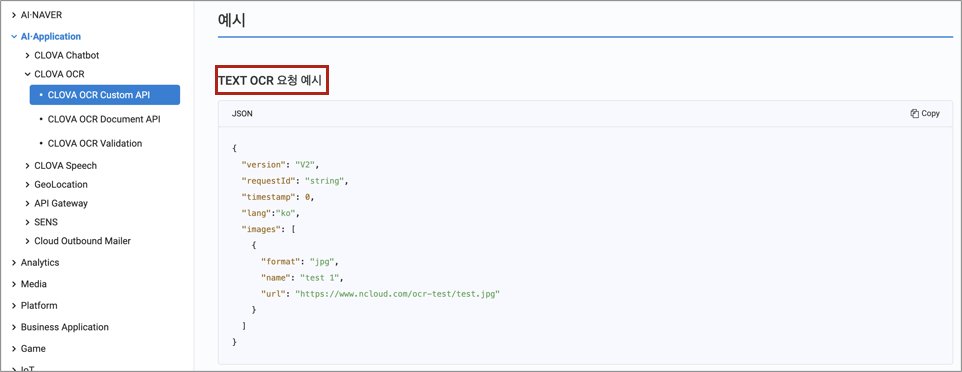Click the "jpg" value in code
Screen dimensions: 962x372
coord(322,262)
